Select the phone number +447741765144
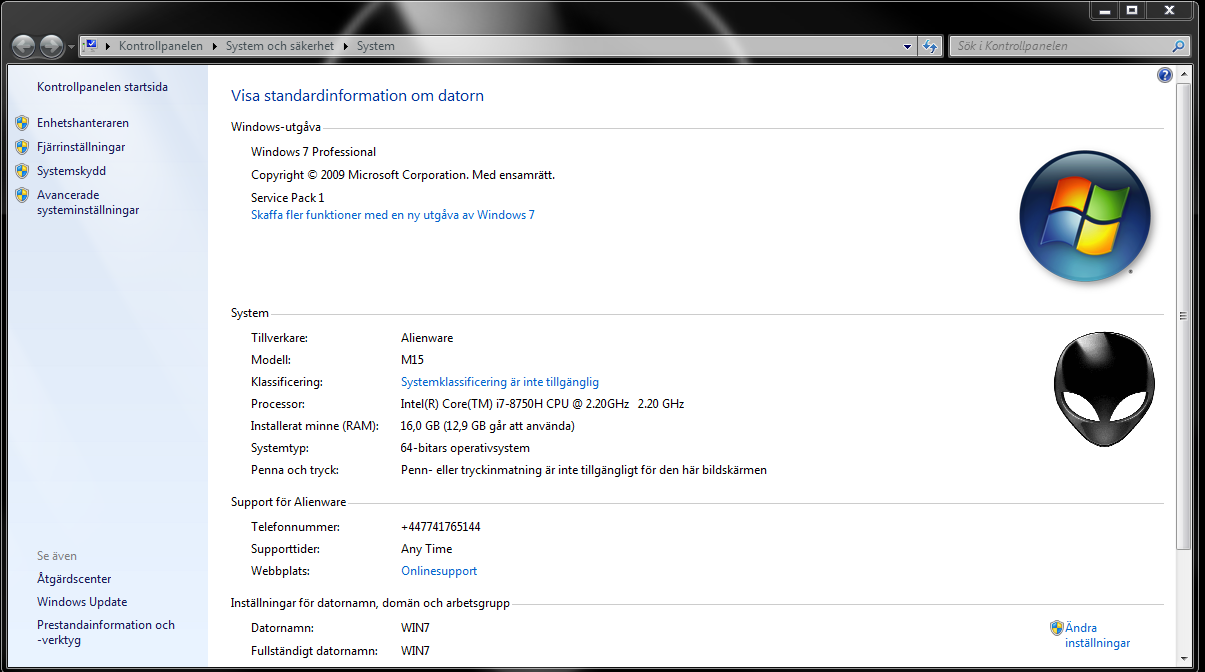 [441, 527]
